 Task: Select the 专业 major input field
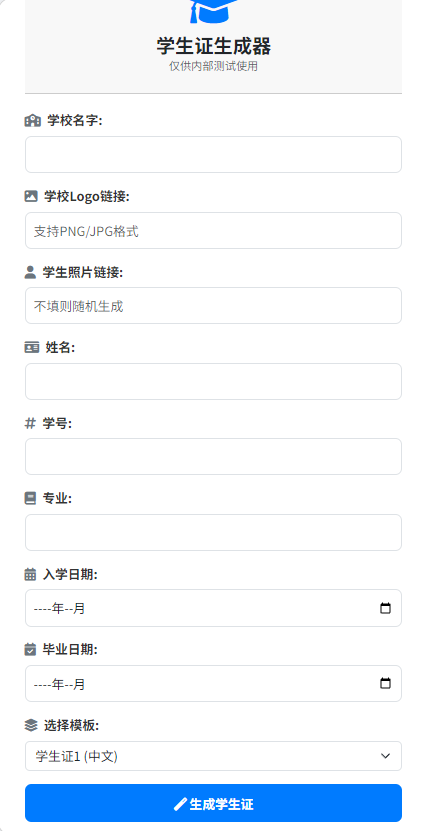(x=214, y=533)
